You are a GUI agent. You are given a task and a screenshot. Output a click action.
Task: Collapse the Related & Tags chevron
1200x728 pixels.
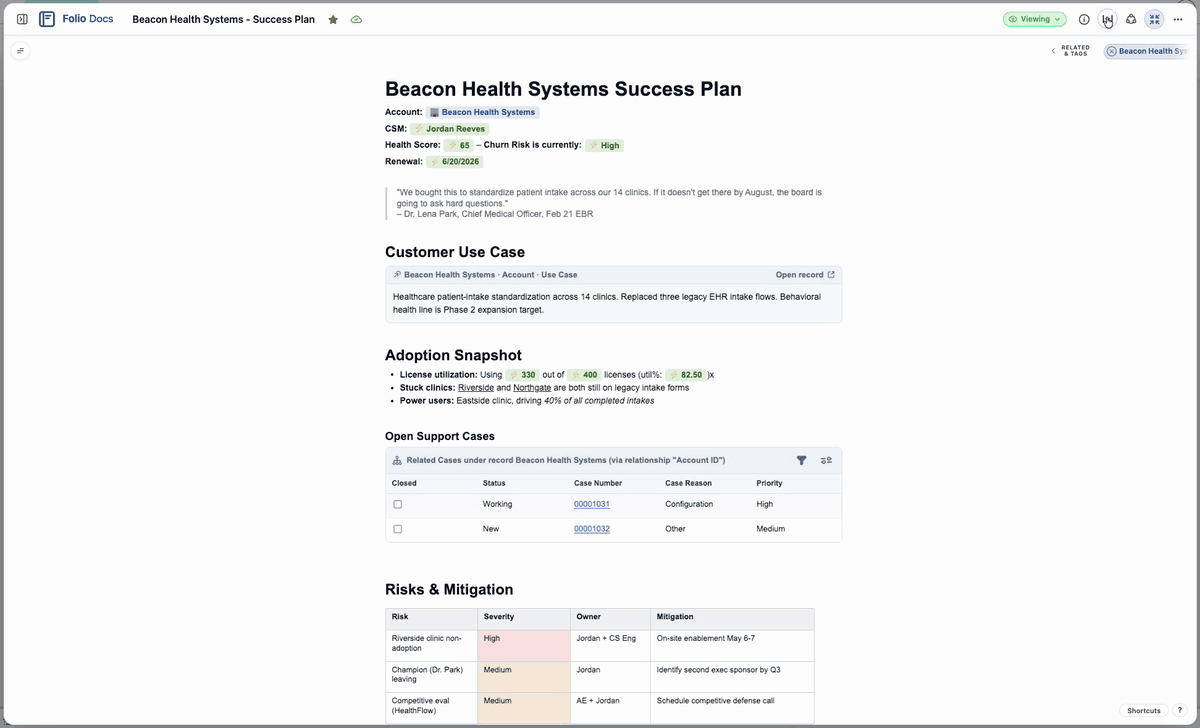[x=1053, y=51]
